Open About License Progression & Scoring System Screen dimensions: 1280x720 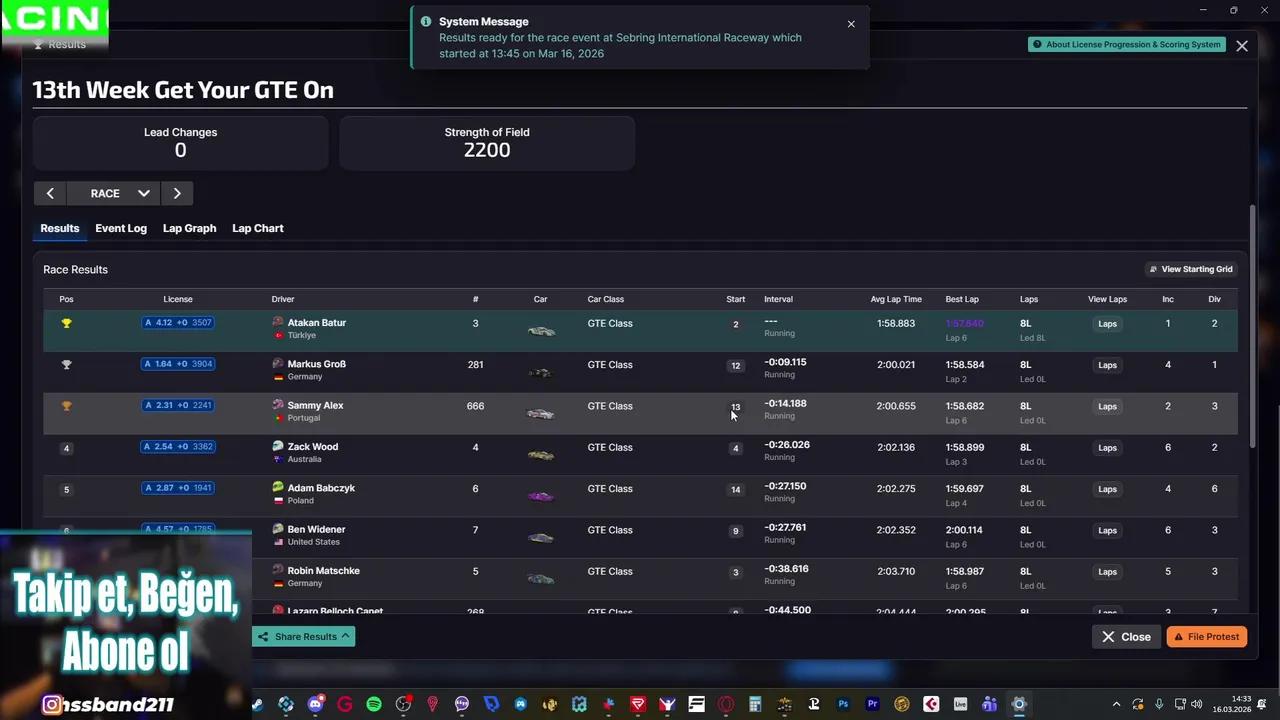pyautogui.click(x=1126, y=45)
